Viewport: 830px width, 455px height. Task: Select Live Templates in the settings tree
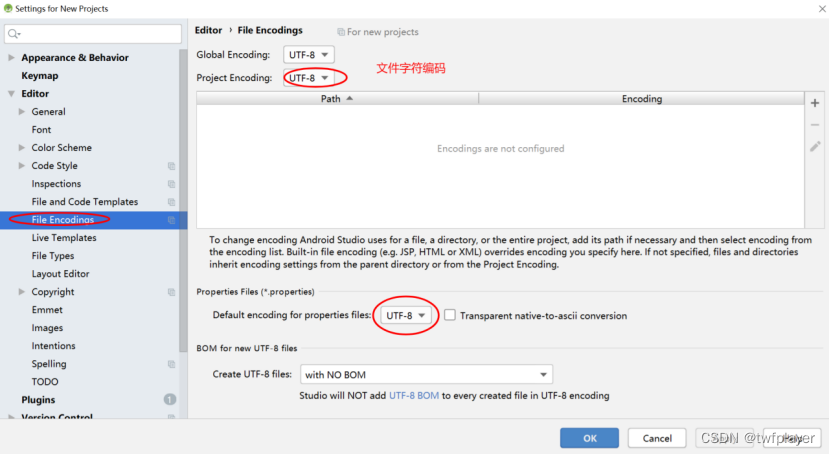[x=64, y=238]
